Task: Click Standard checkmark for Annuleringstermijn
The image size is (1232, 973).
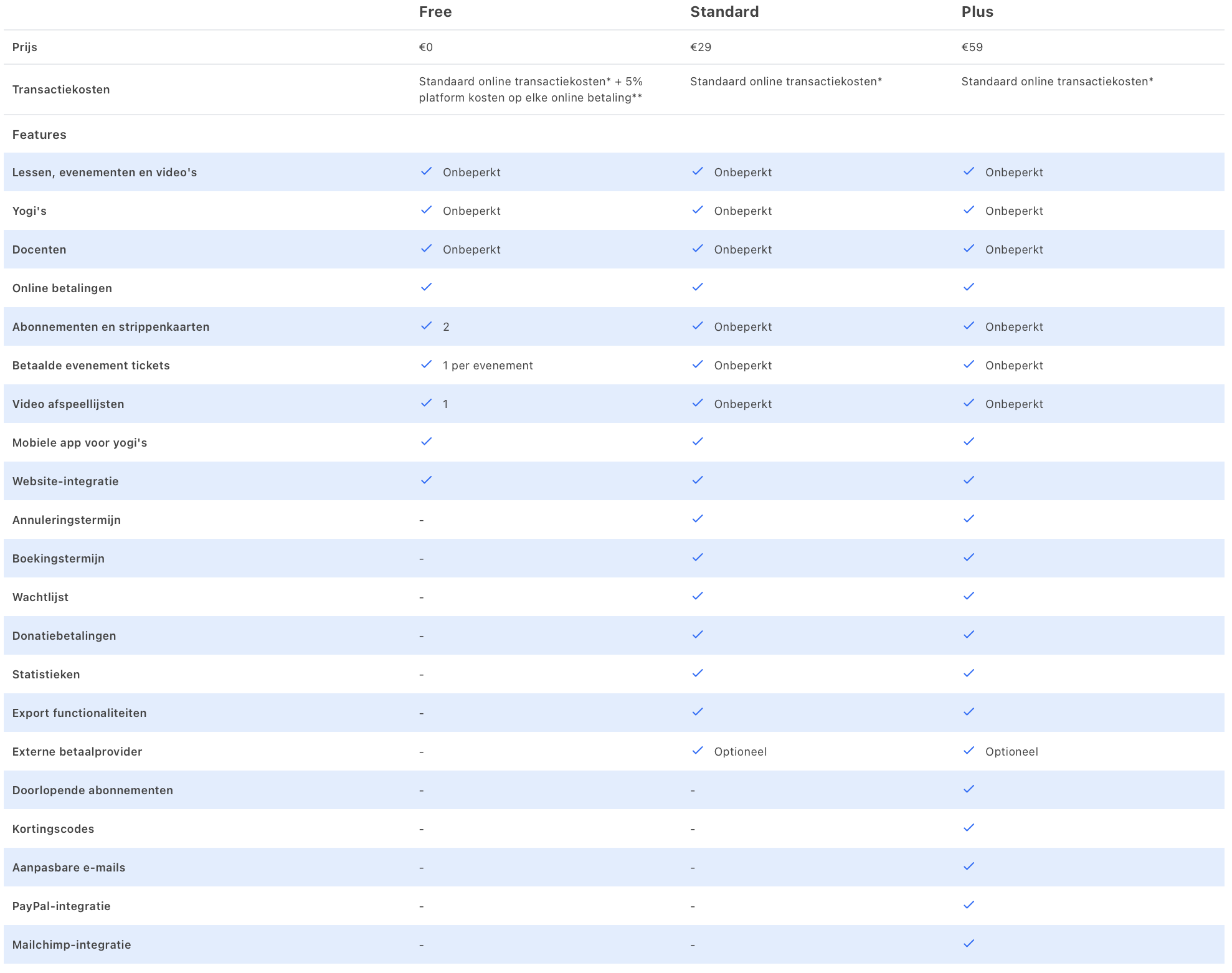Action: click(x=698, y=519)
